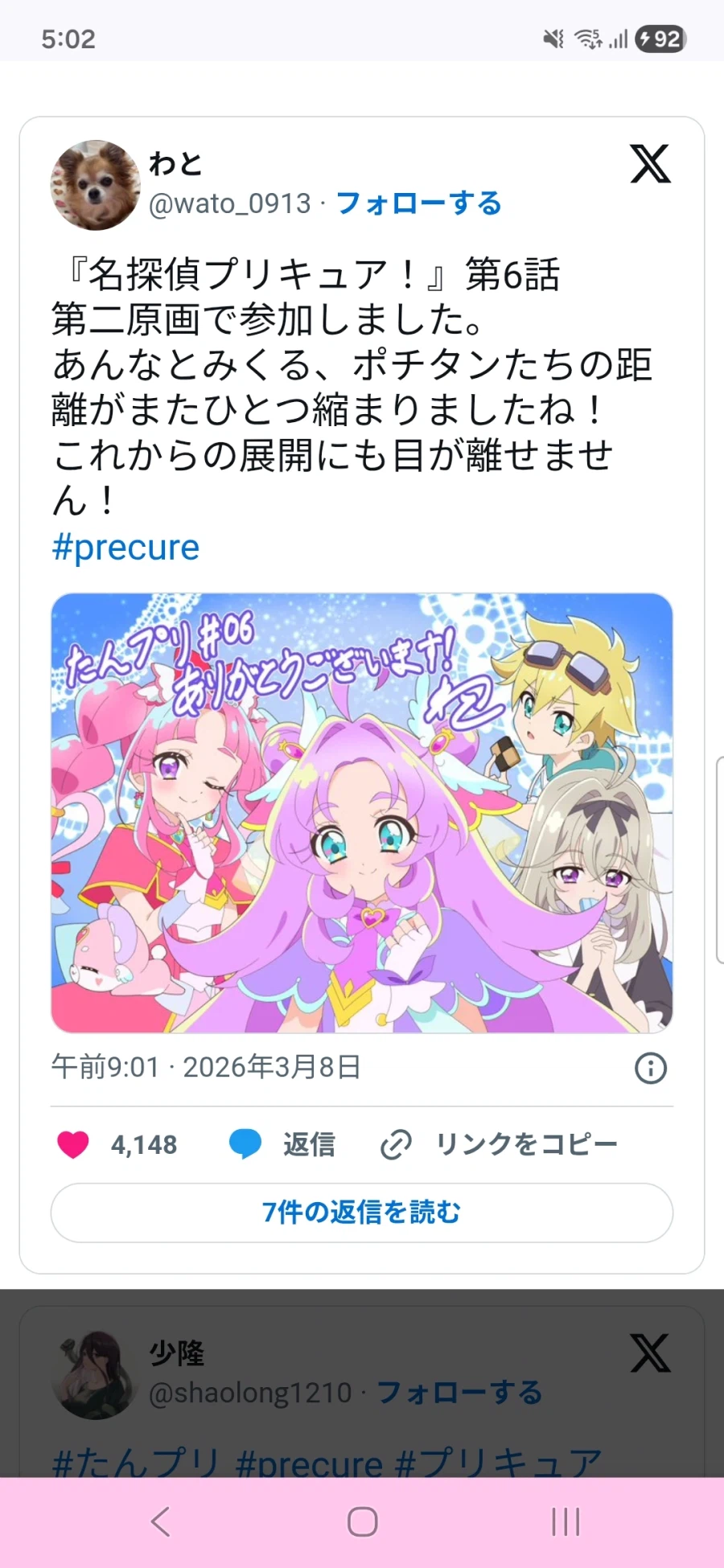Like the tweet with the heart icon
Image resolution: width=724 pixels, height=1568 pixels.
coord(73,1144)
